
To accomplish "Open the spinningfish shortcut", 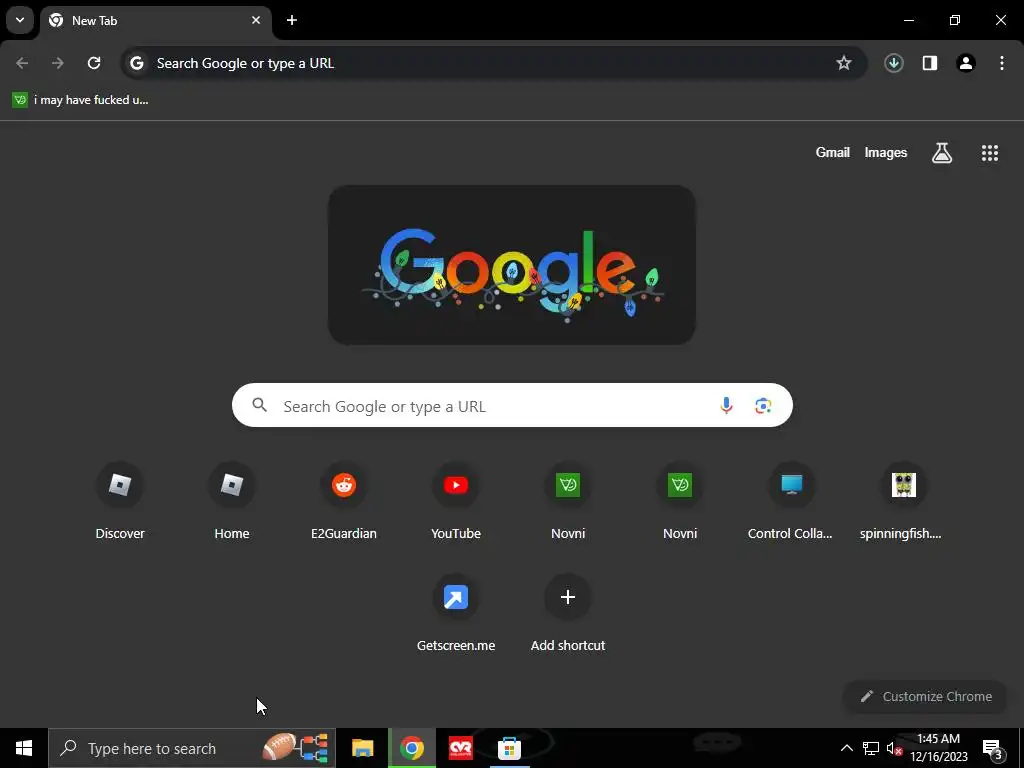I will (903, 503).
